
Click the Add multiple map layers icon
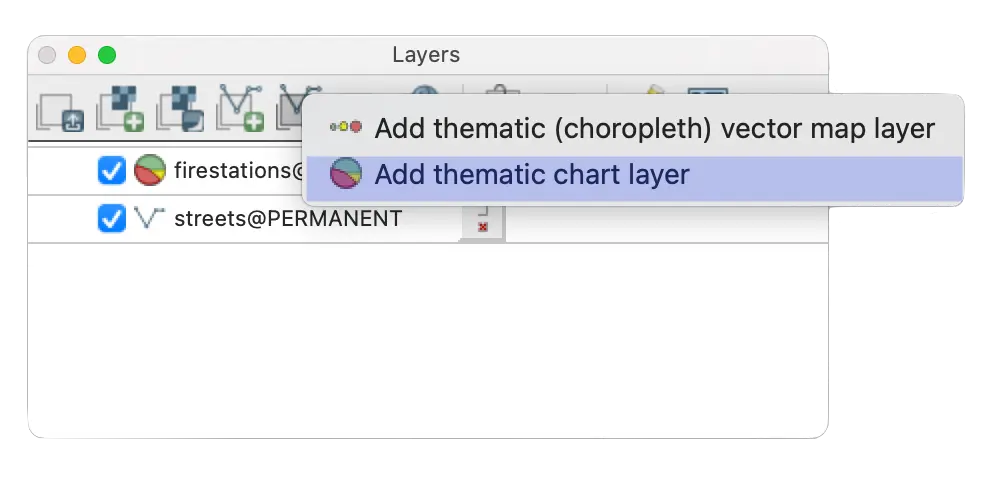click(60, 110)
